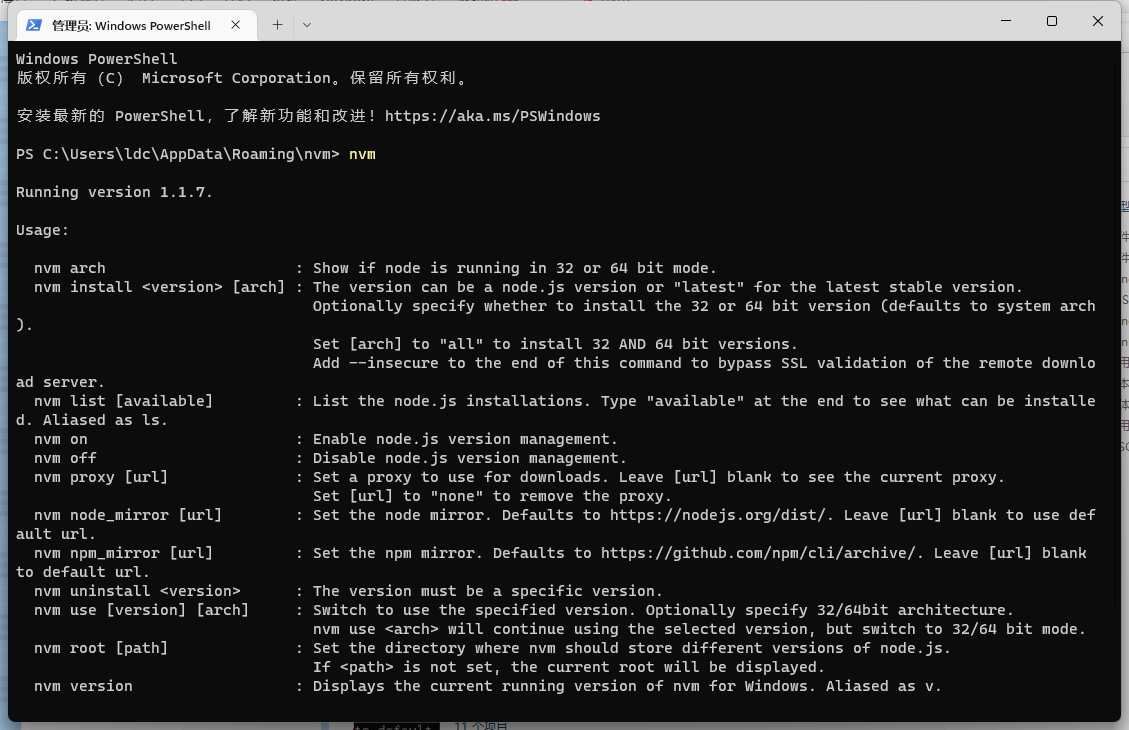Click the 'nvm list [available]' entry

coord(123,401)
